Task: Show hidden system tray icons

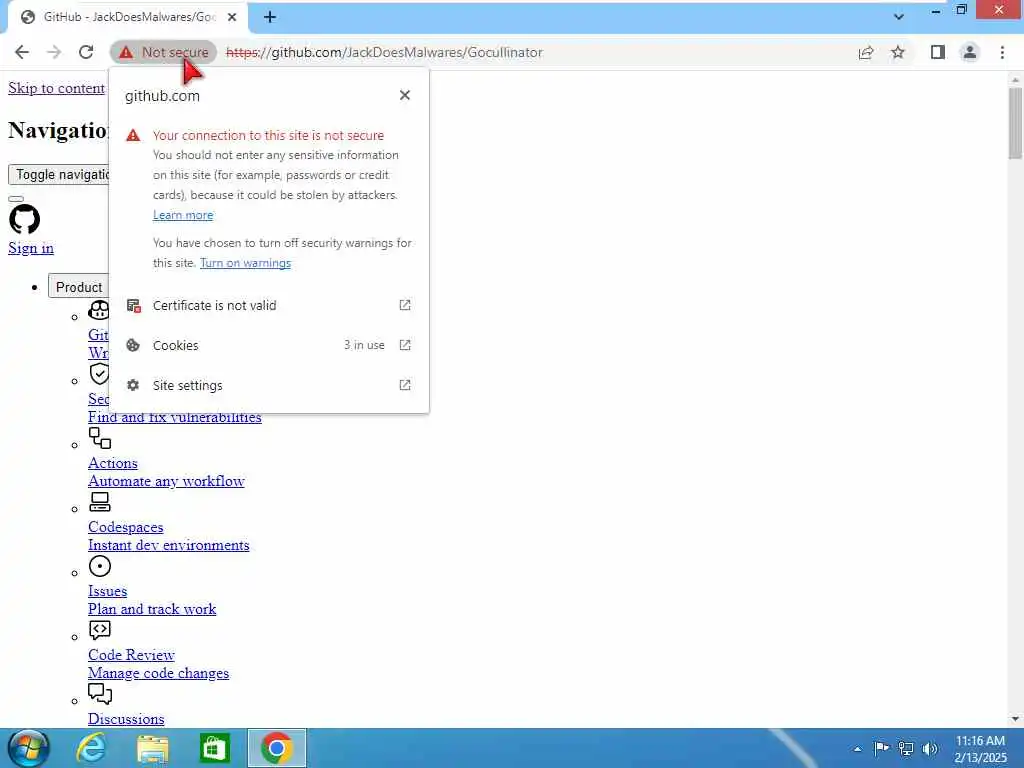Action: click(857, 749)
